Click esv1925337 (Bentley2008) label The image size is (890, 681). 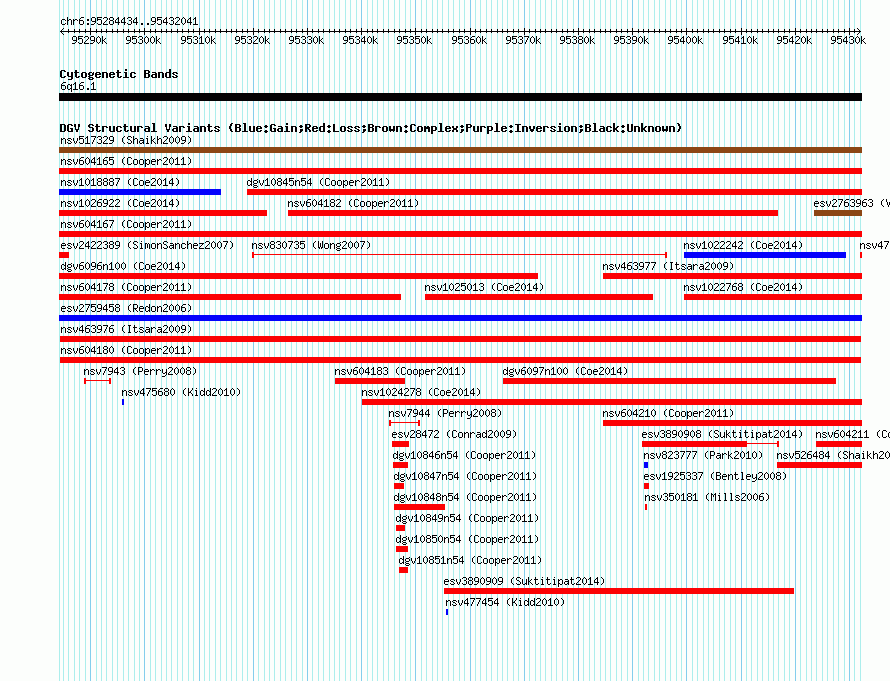point(715,476)
